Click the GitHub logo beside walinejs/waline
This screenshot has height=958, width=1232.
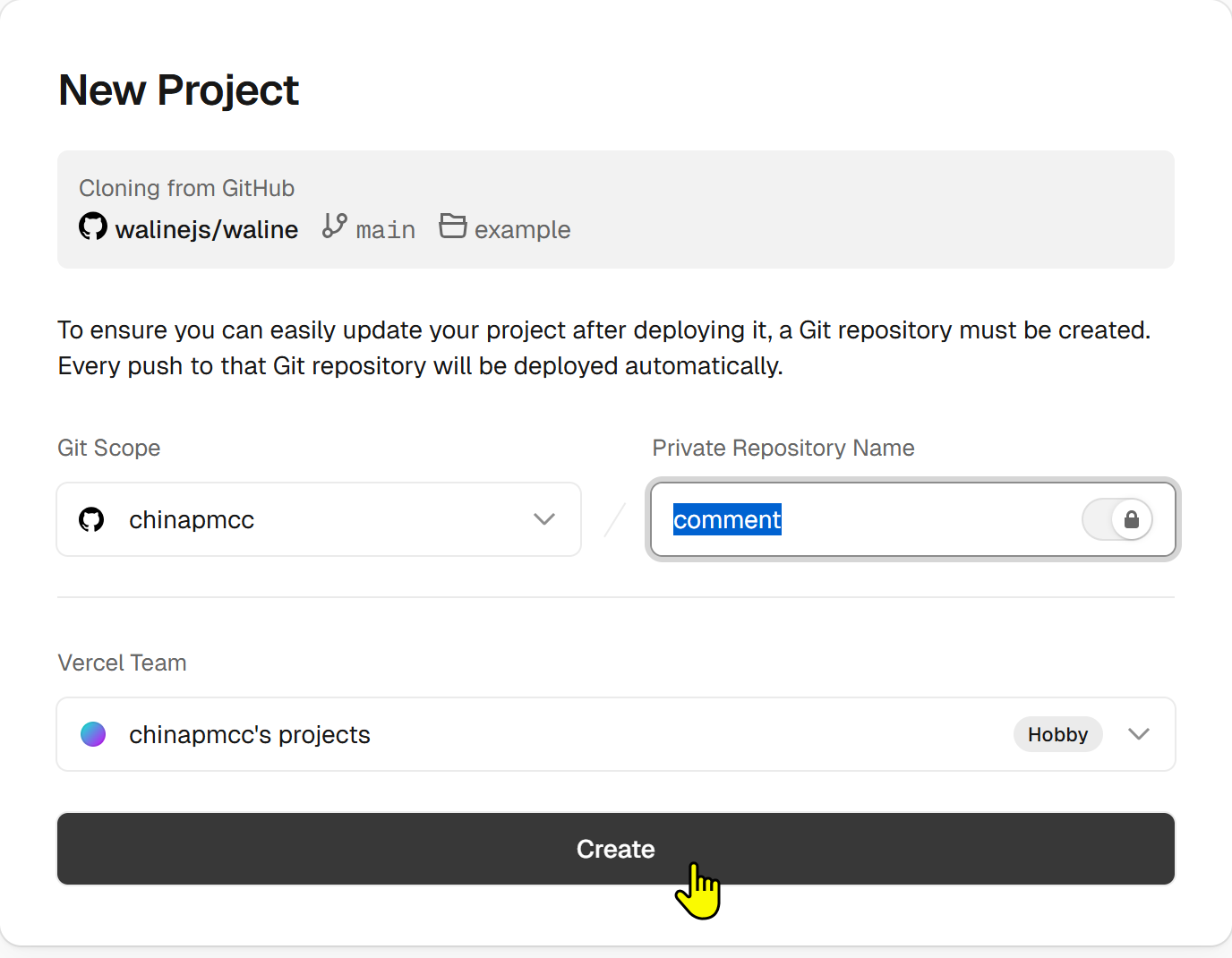pyautogui.click(x=93, y=227)
